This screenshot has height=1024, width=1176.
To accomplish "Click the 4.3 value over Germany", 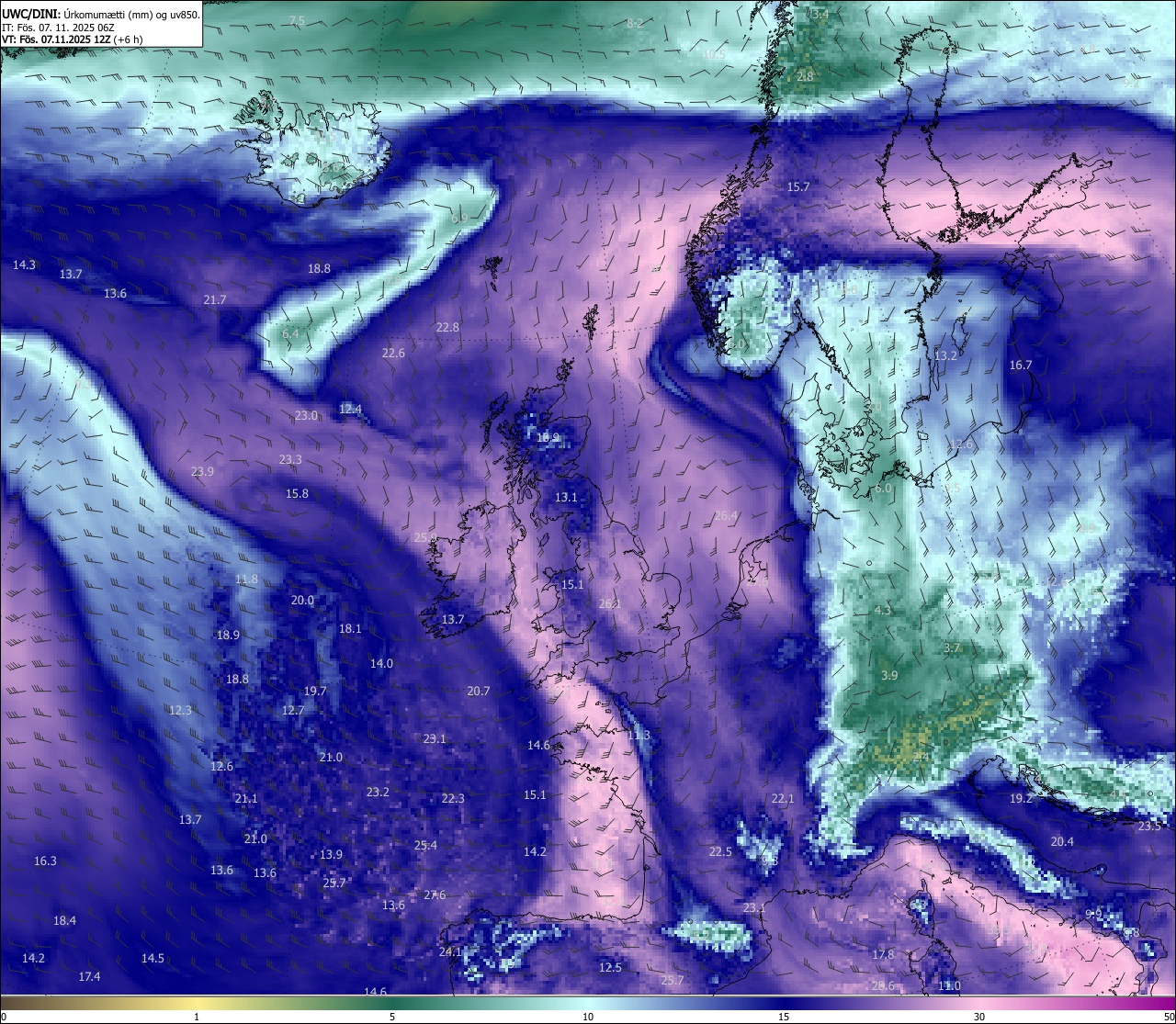I will point(883,610).
